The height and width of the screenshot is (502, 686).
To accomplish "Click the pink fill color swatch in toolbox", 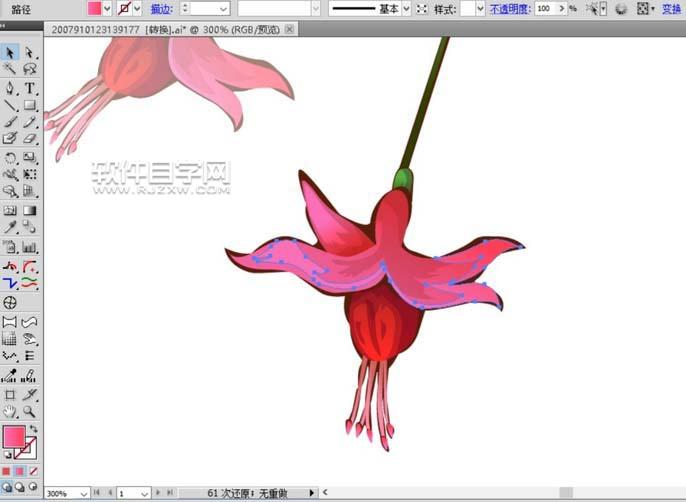I will tap(14, 437).
